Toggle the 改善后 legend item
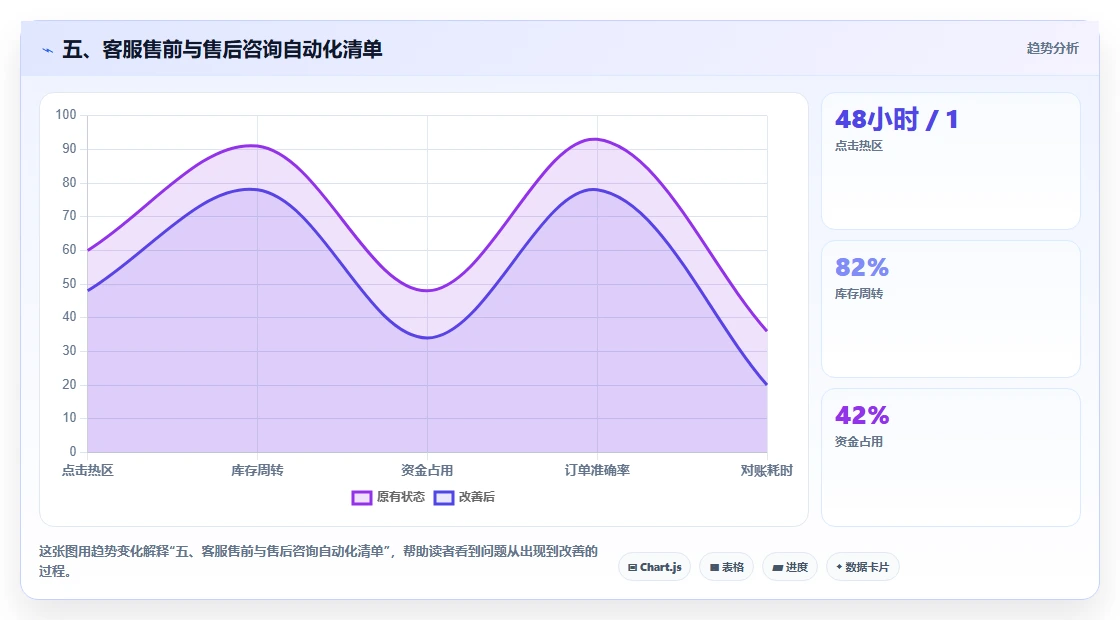1120x620 pixels. click(x=464, y=497)
